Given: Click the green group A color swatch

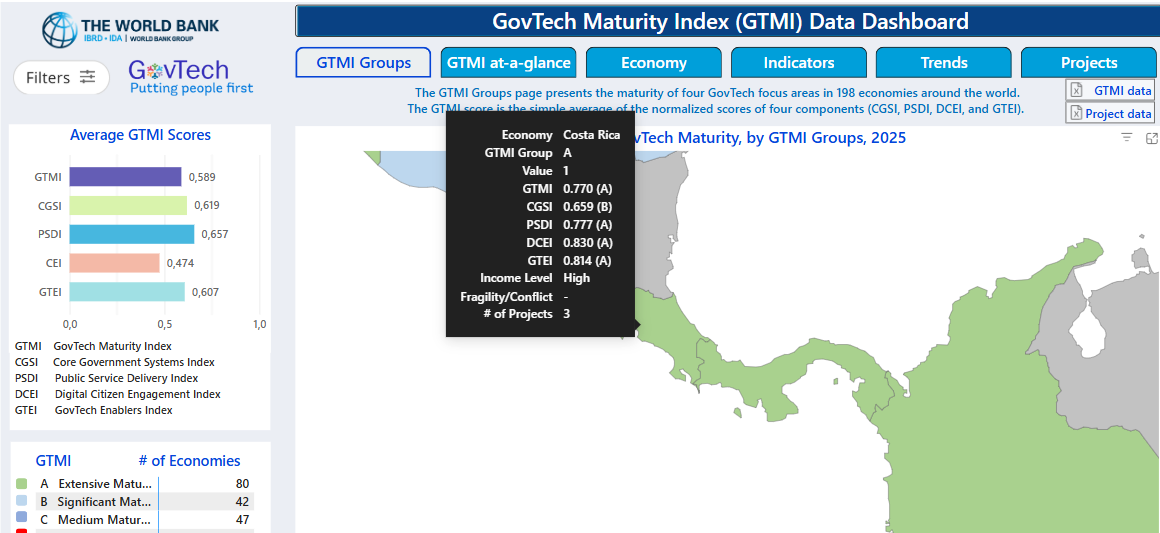Looking at the screenshot, I should pyautogui.click(x=22, y=484).
